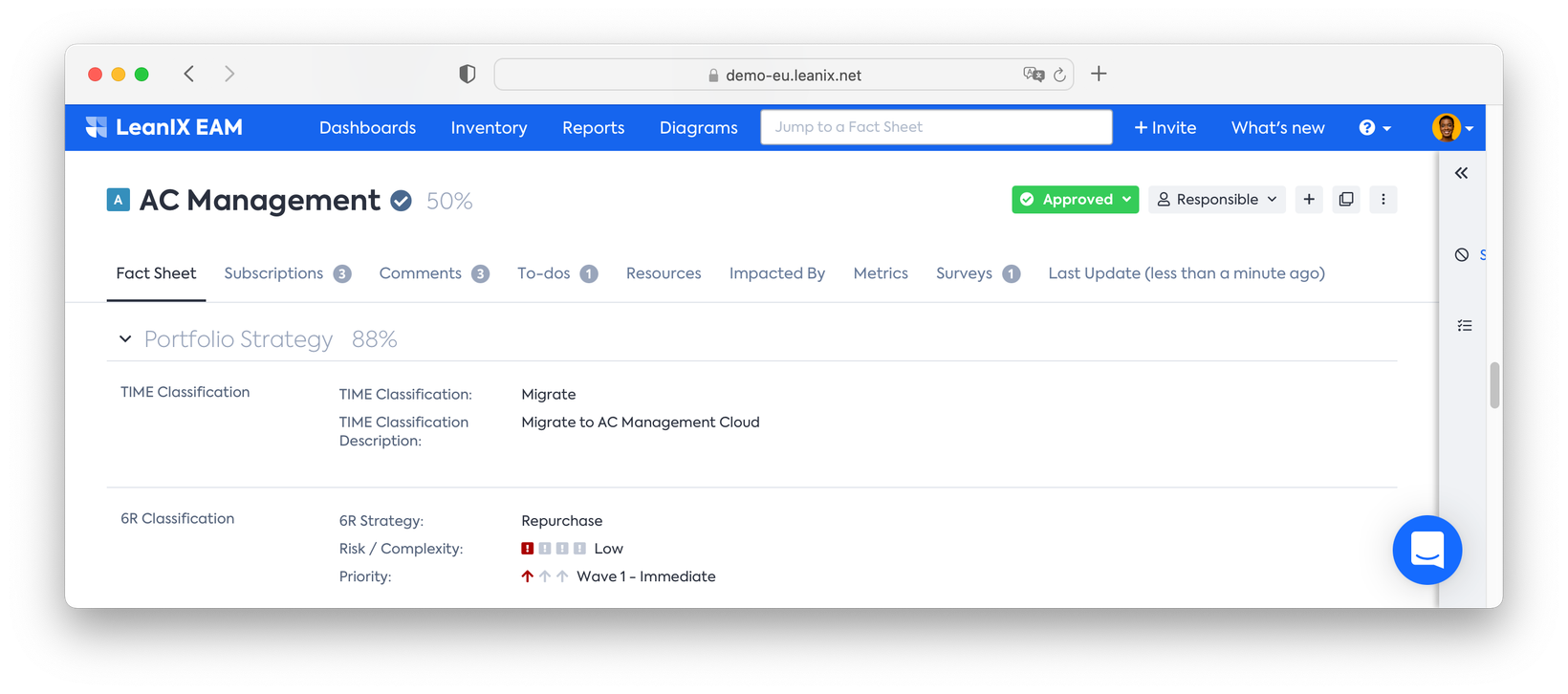Click the 6R Strategy value 'Repurchase'

click(562, 521)
